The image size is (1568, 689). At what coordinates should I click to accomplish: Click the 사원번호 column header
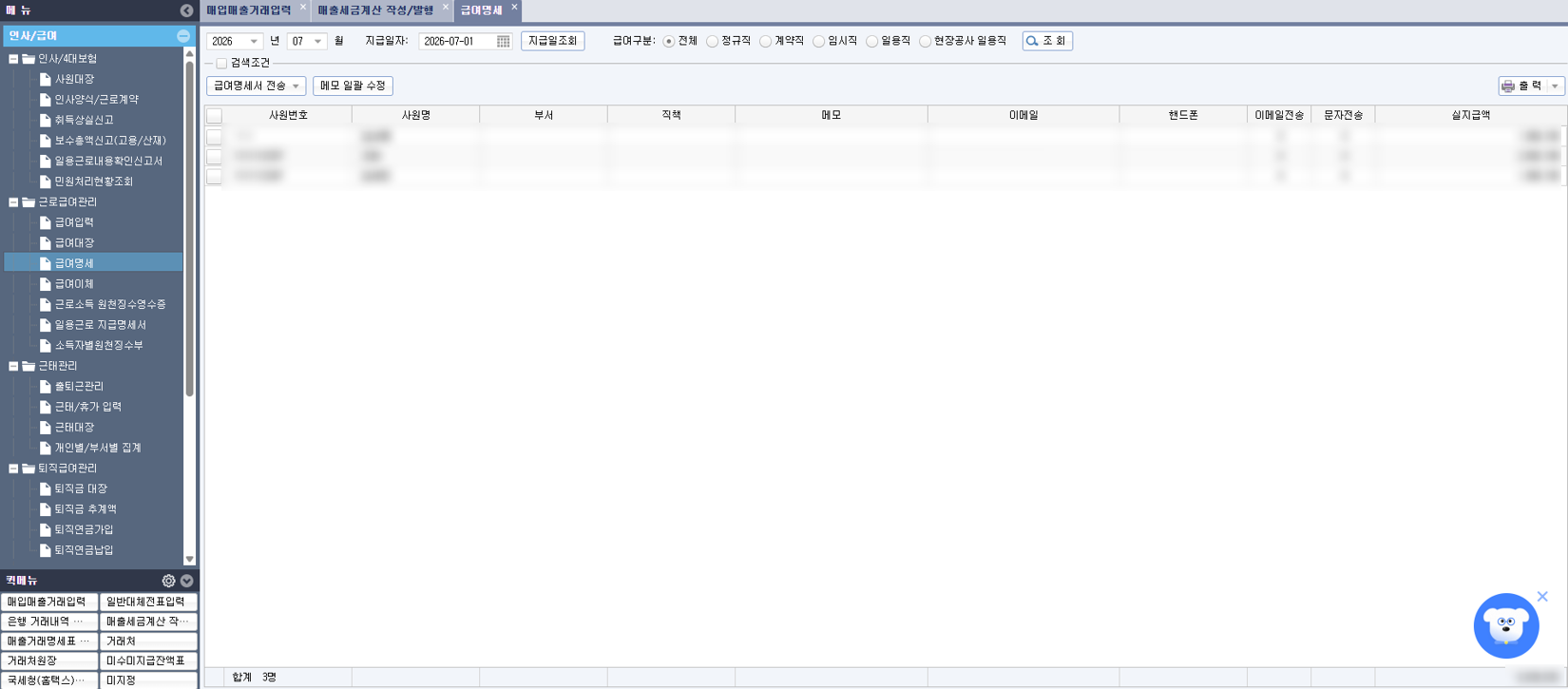(288, 115)
